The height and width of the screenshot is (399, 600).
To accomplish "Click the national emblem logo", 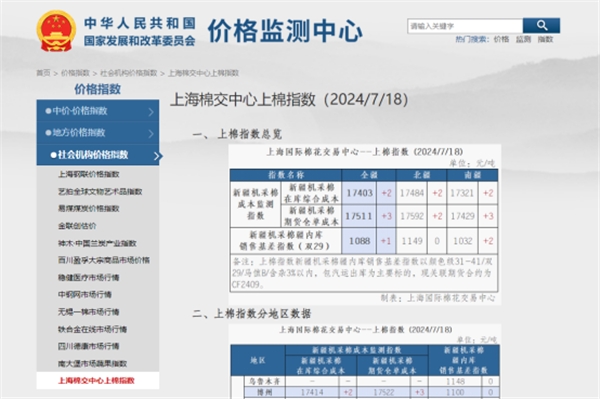I will coord(56,31).
